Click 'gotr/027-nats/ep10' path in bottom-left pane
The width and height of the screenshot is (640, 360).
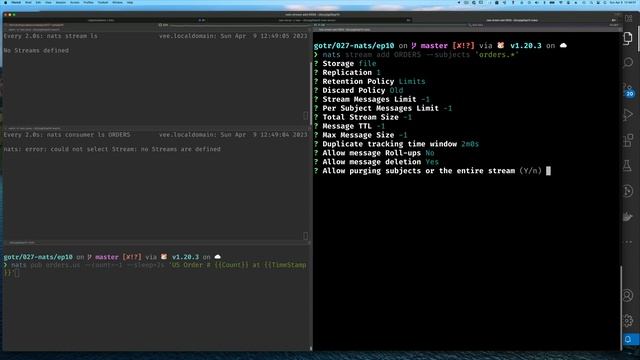point(38,257)
